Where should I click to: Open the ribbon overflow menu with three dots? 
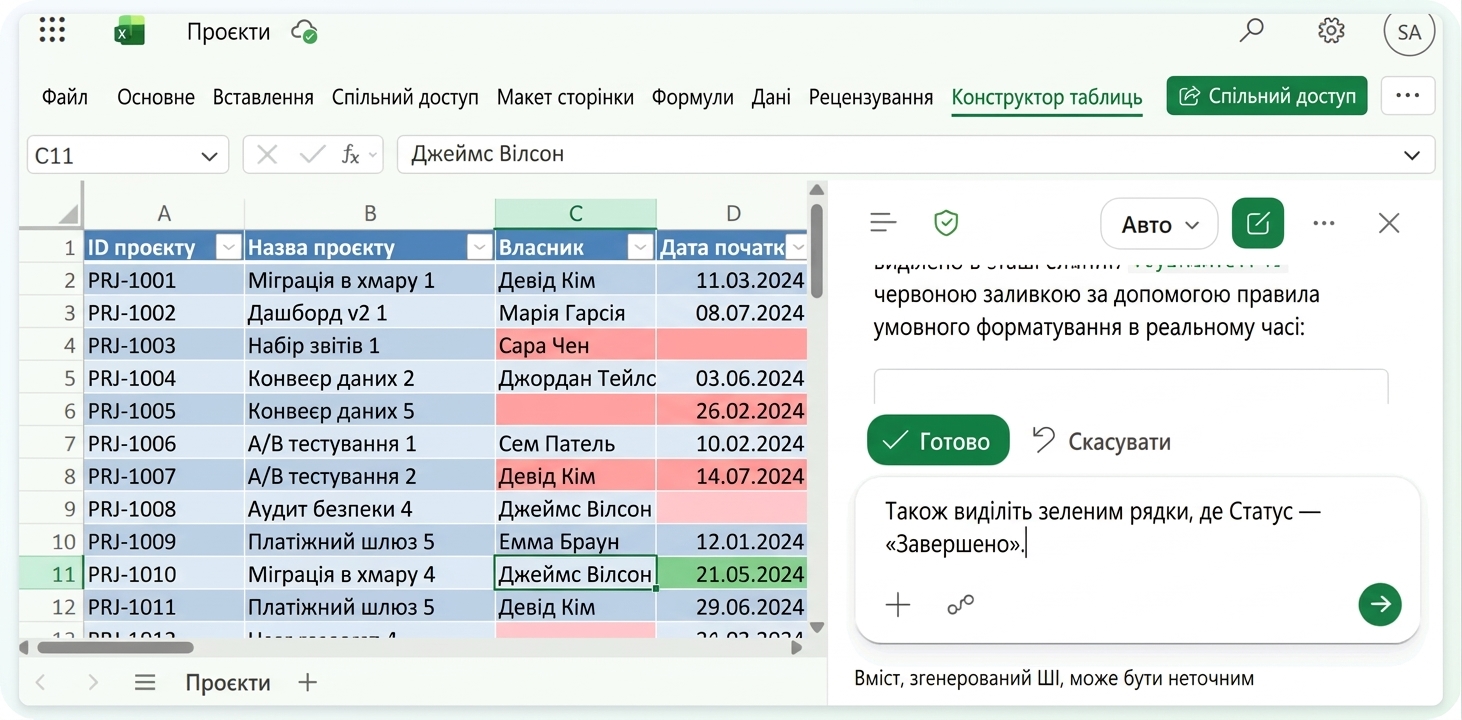(x=1408, y=96)
